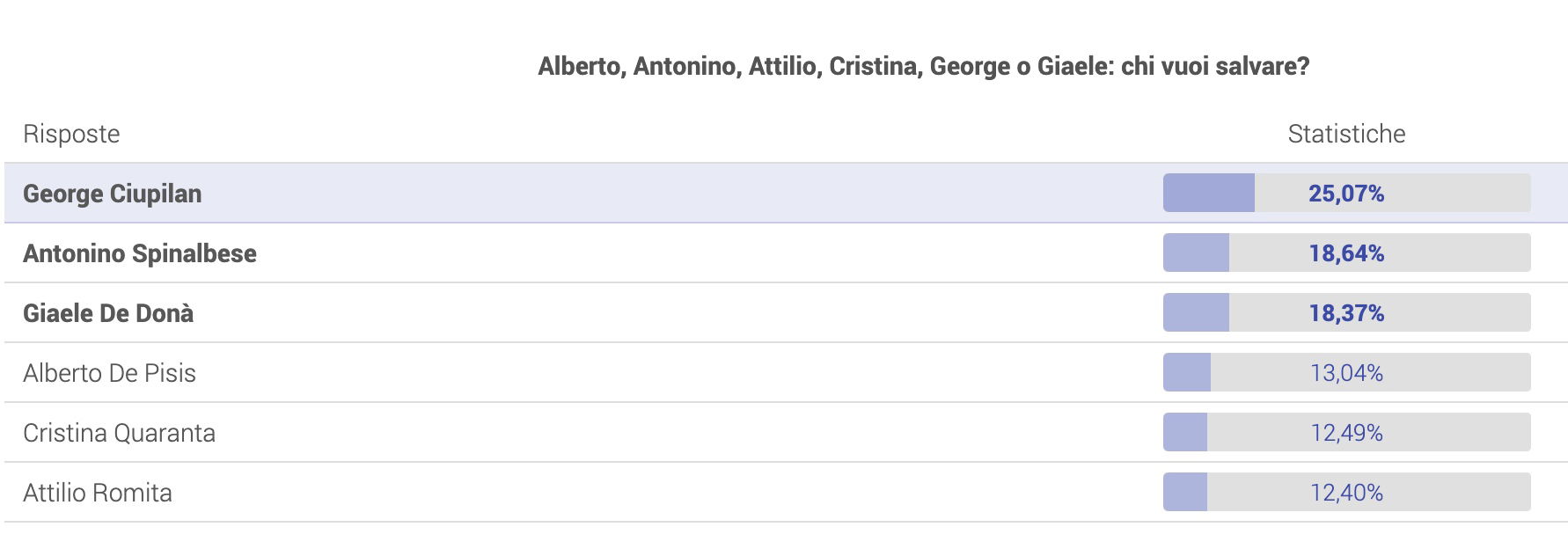Select Attilio Romita in the list
The width and height of the screenshot is (1568, 549).
tap(98, 493)
